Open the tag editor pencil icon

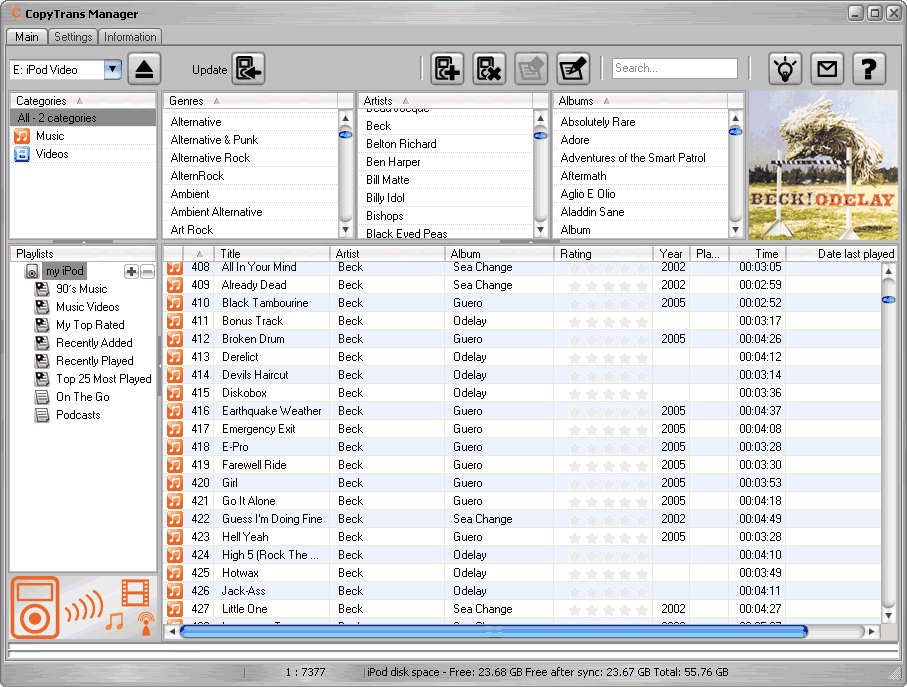pyautogui.click(x=573, y=69)
